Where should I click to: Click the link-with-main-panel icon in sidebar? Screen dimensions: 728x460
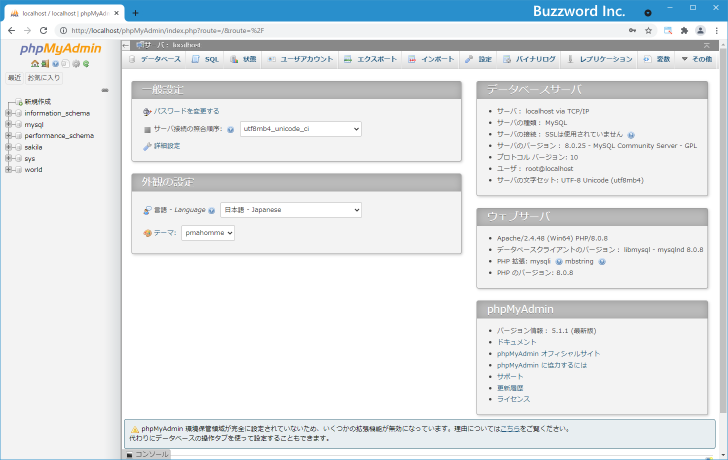pyautogui.click(x=105, y=90)
